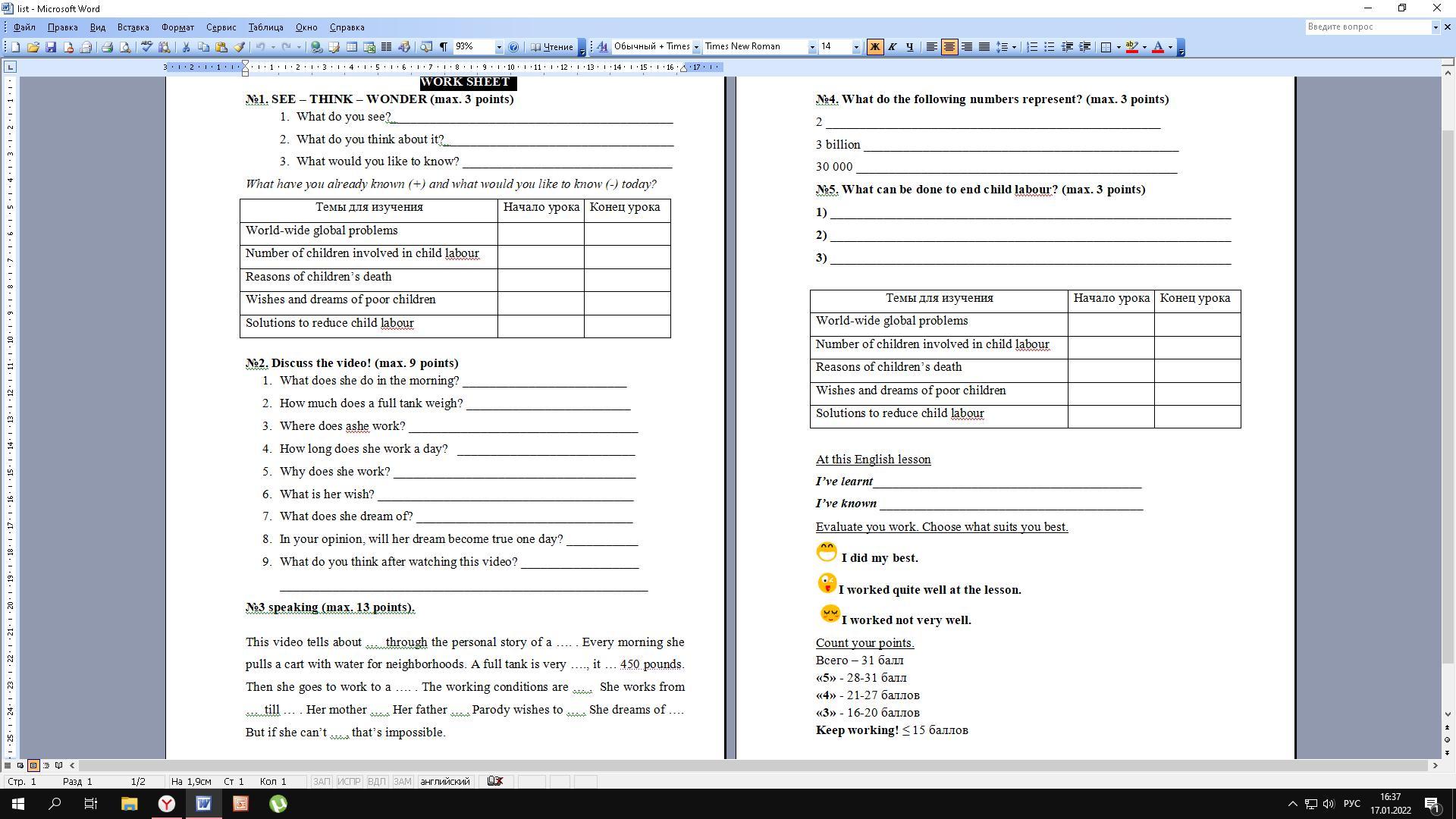Open the Таблица menu
This screenshot has height=819, width=1456.
point(265,27)
